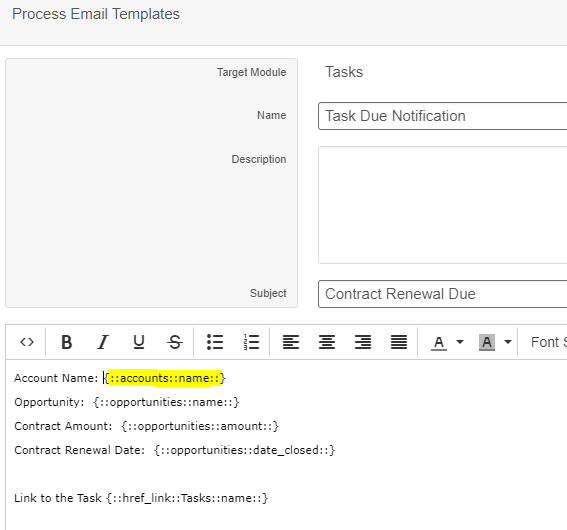
Task: Click into the Description text area
Action: 443,205
